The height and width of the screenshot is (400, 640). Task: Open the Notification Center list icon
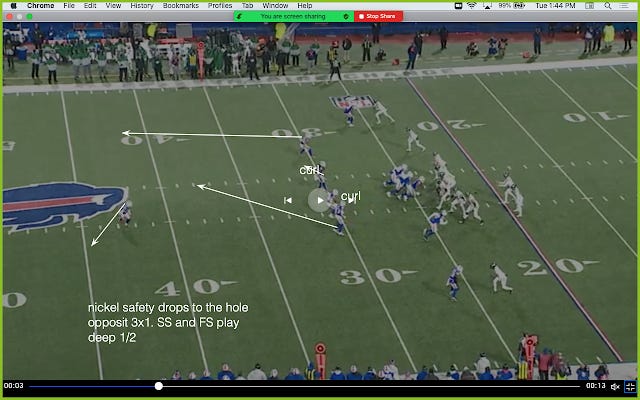(624, 5)
